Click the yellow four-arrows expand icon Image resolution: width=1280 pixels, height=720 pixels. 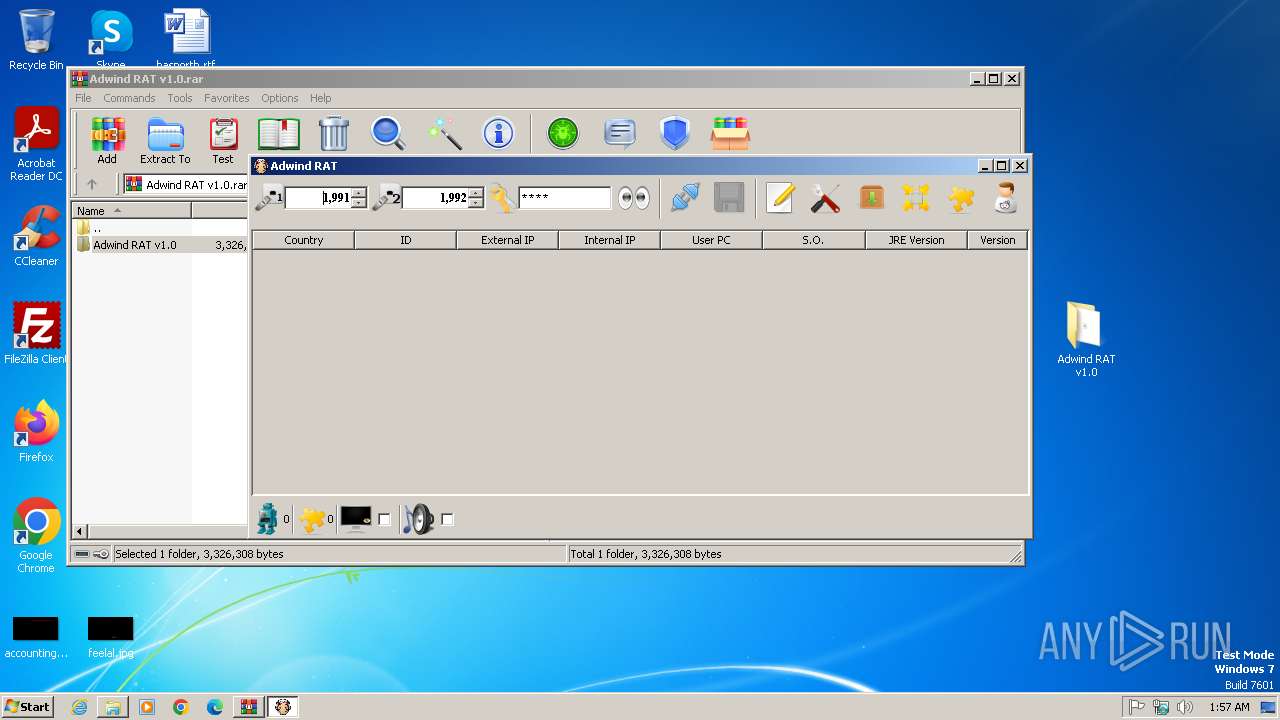coord(916,198)
